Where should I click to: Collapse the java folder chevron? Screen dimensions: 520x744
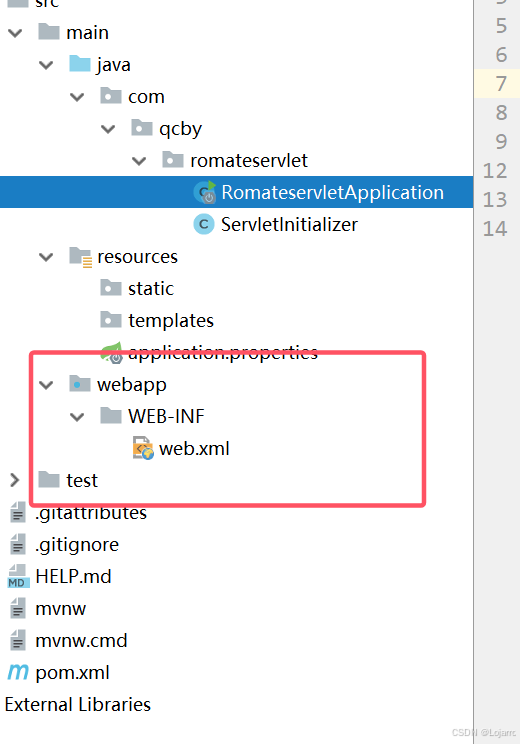point(46,65)
